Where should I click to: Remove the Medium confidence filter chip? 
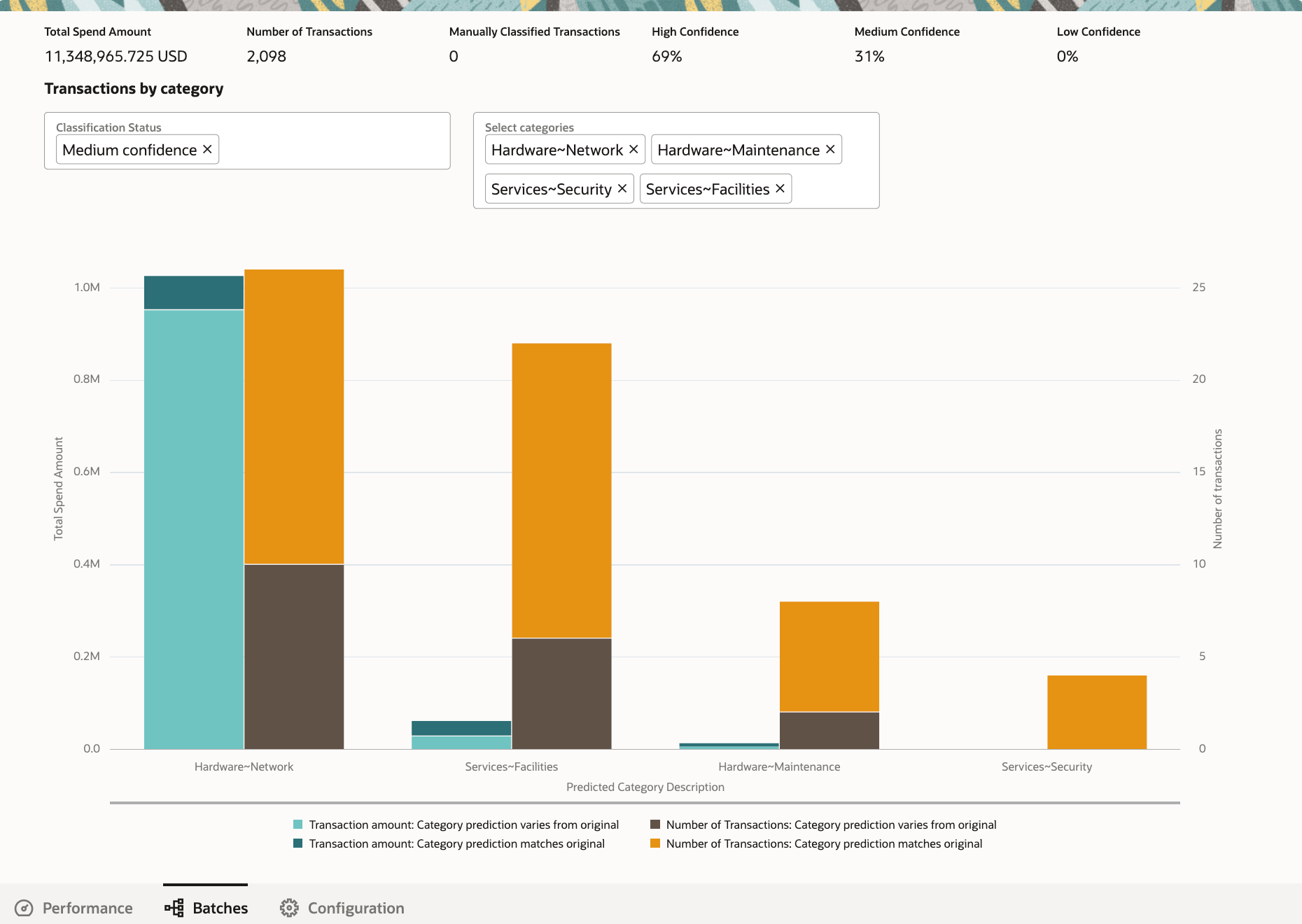click(x=207, y=149)
